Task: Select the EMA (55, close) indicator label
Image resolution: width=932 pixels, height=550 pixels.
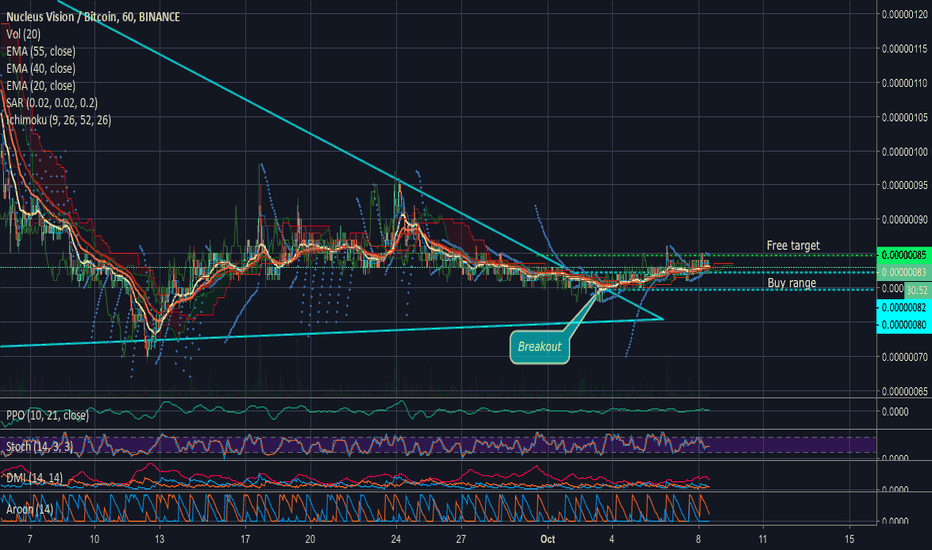Action: (x=40, y=51)
